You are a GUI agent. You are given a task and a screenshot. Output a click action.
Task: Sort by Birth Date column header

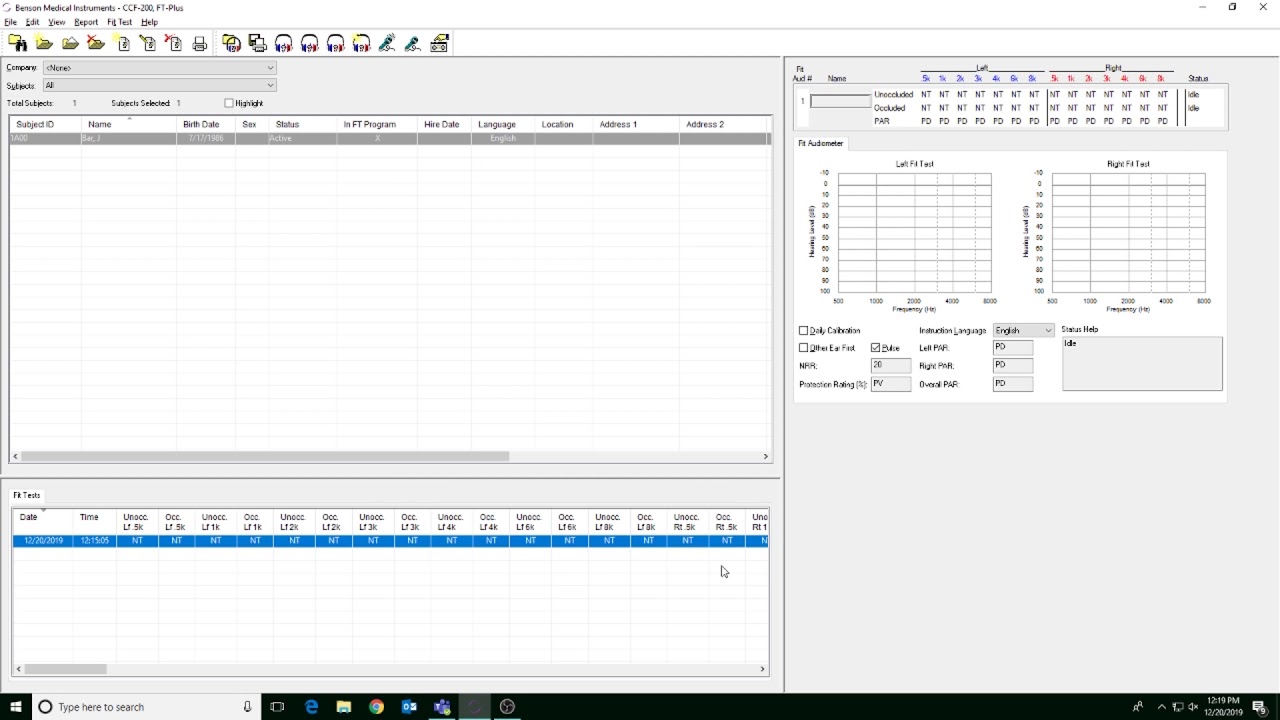(206, 124)
